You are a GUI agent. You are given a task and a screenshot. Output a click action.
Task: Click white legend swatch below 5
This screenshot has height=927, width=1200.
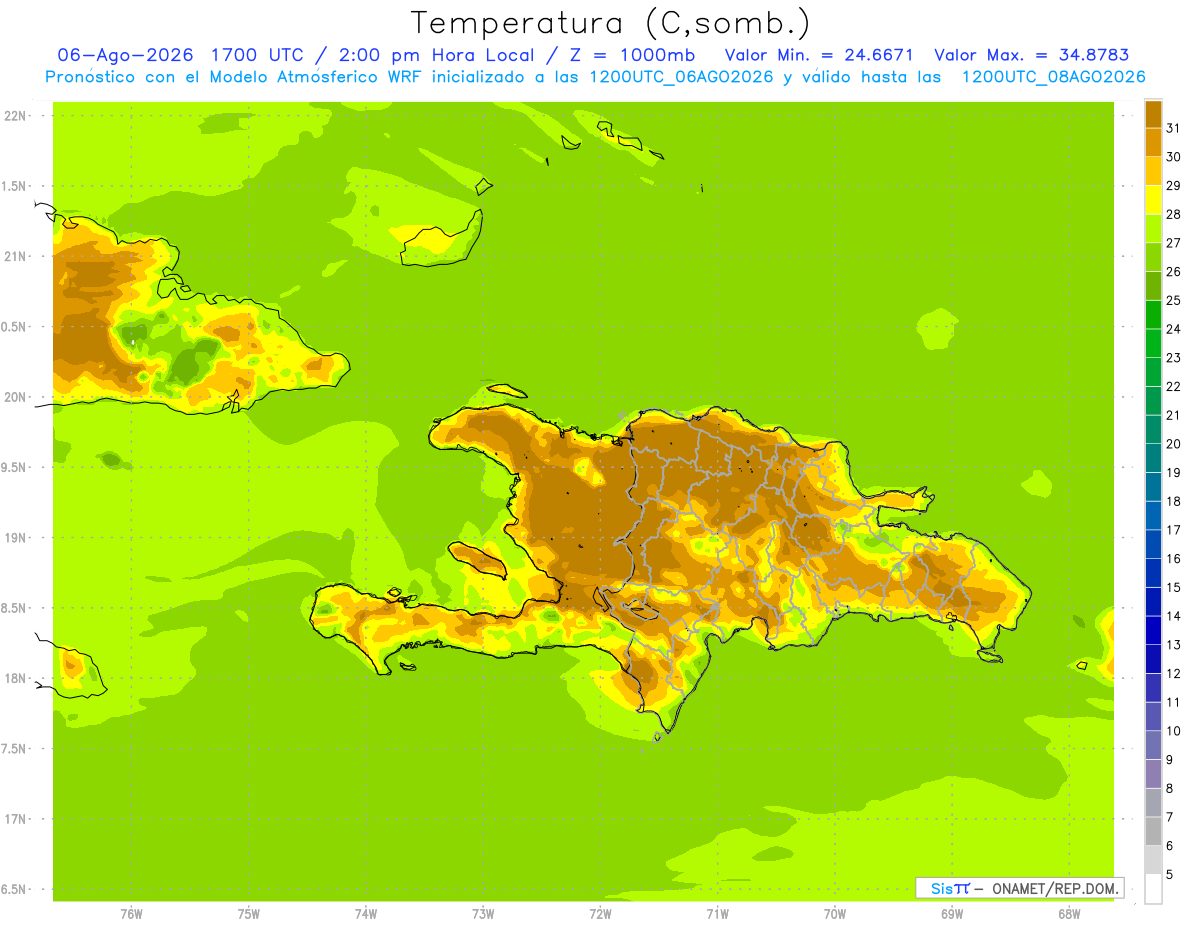(x=1153, y=889)
